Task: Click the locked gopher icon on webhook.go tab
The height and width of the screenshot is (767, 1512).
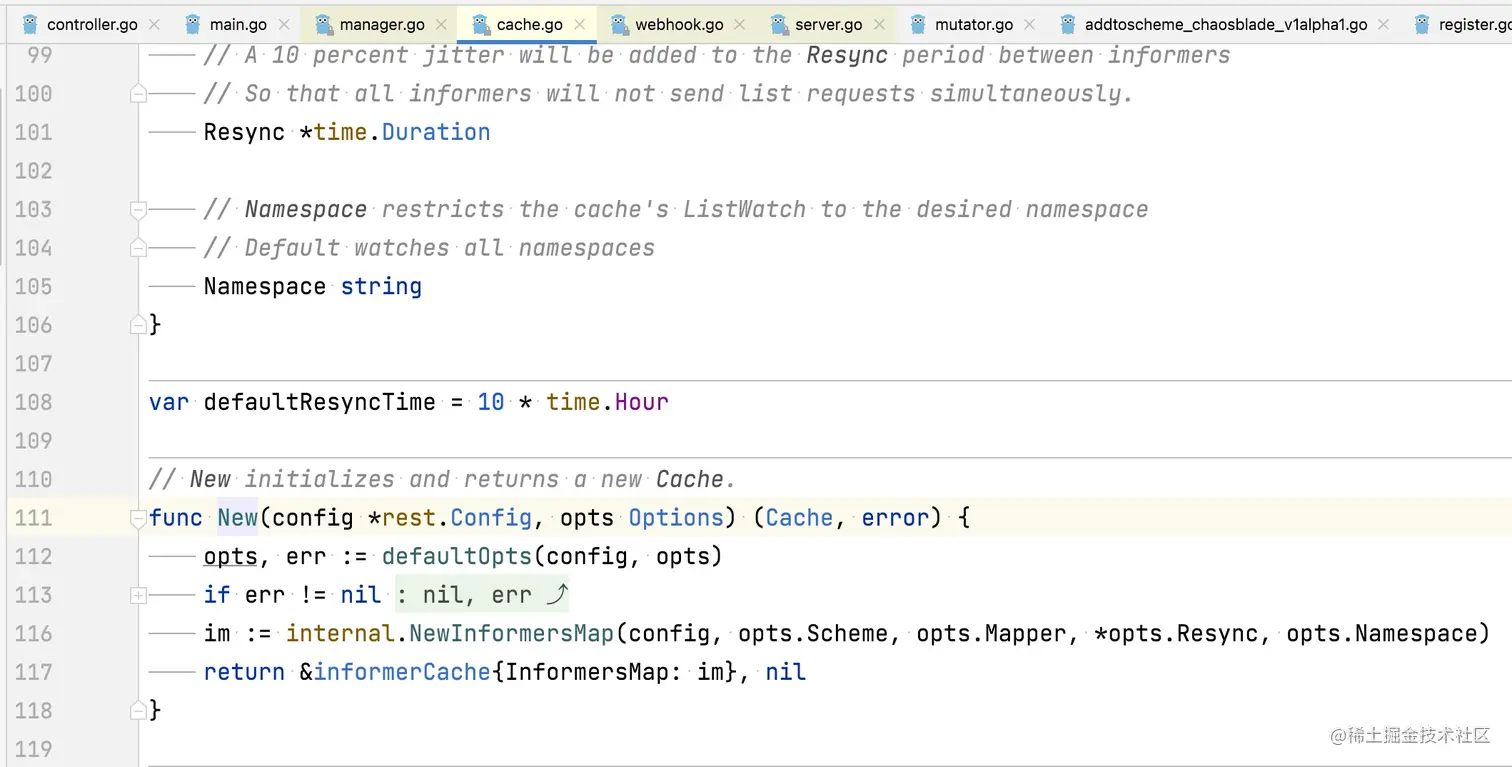Action: [619, 24]
